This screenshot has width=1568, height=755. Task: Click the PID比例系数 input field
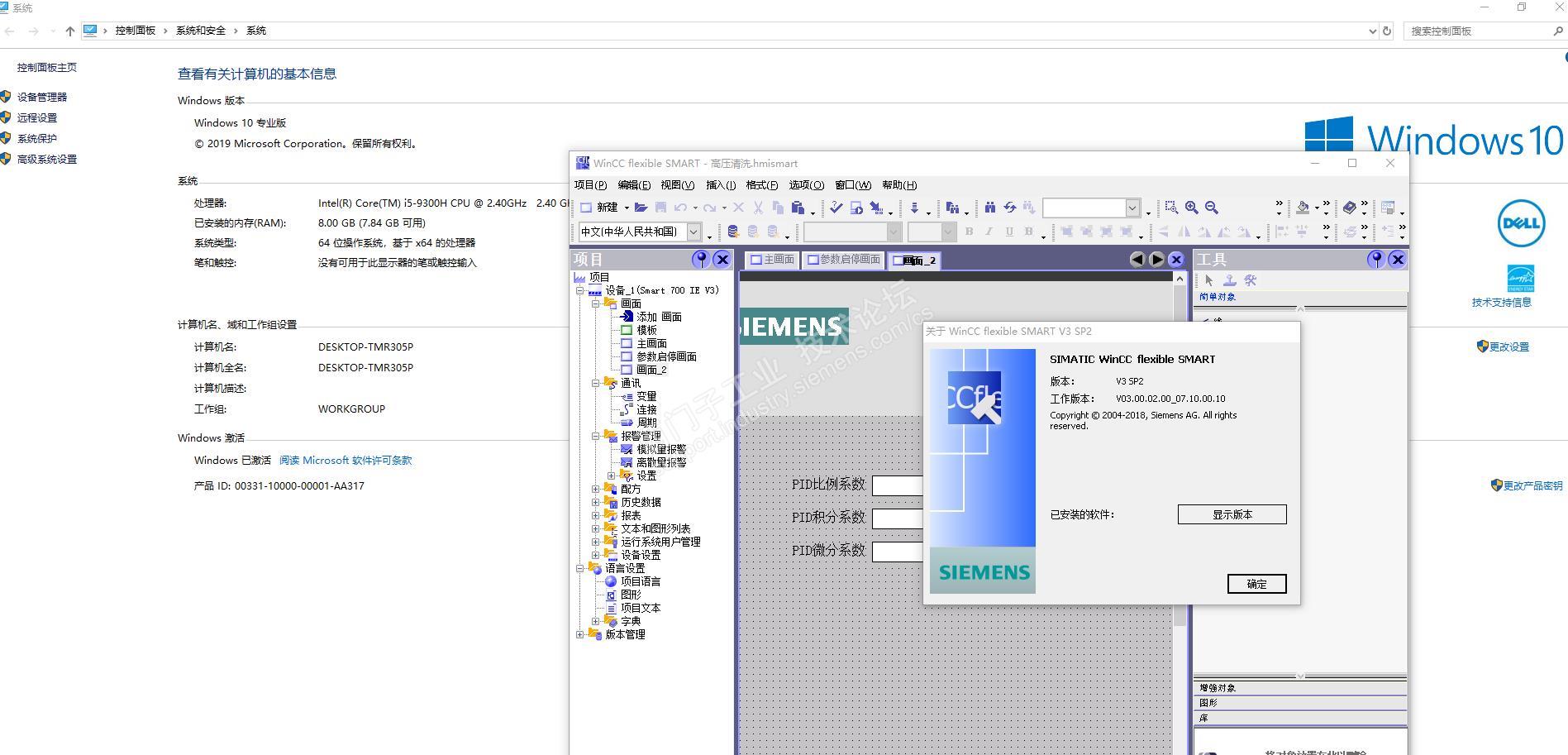pyautogui.click(x=898, y=485)
